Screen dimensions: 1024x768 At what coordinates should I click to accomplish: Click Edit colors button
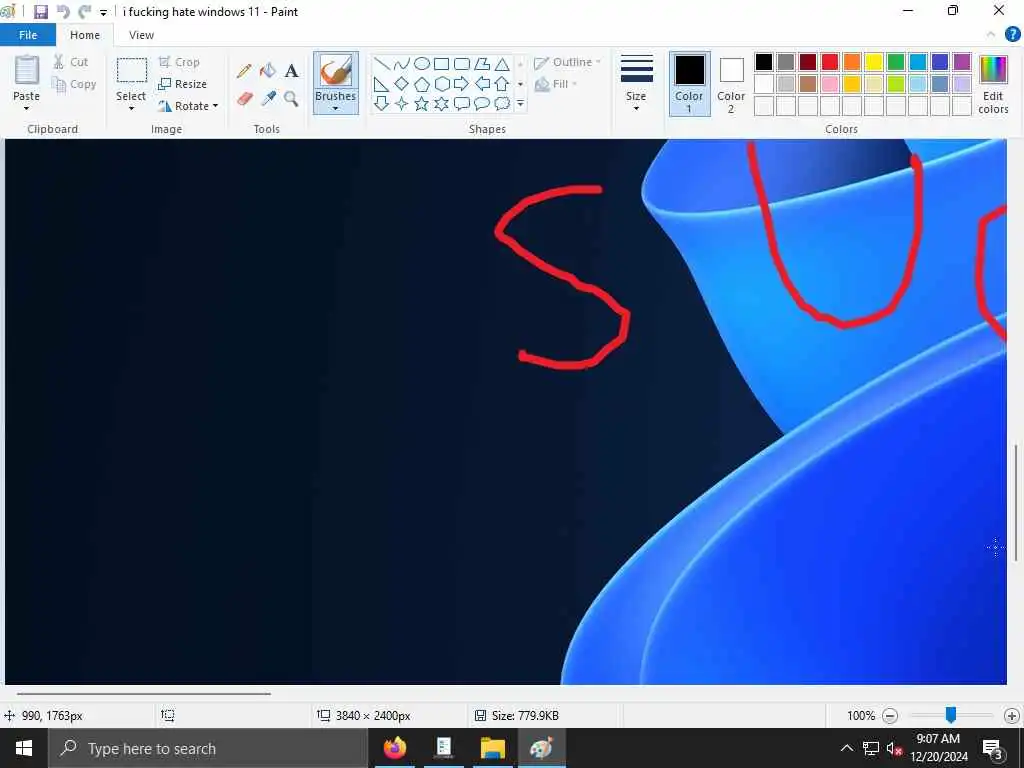993,85
